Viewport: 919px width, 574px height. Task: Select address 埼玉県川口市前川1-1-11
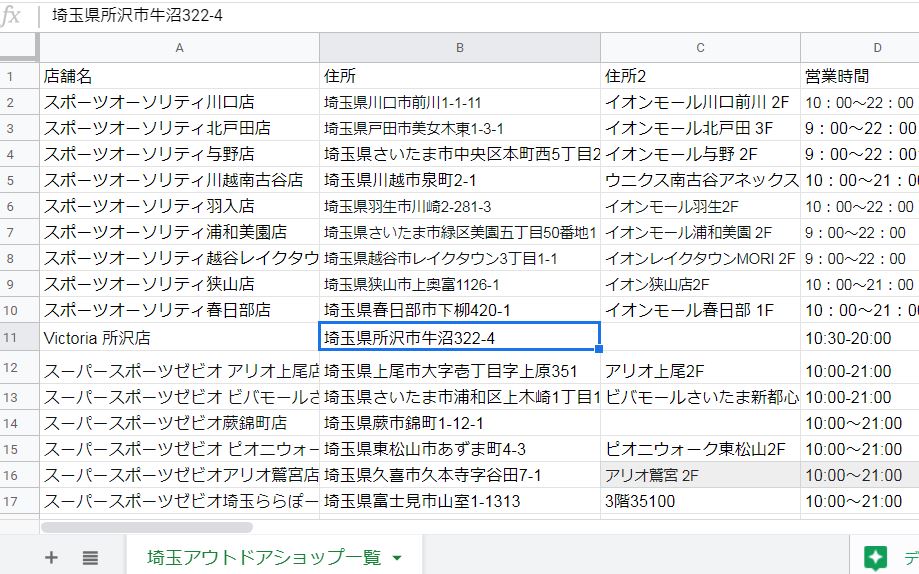tap(460, 102)
